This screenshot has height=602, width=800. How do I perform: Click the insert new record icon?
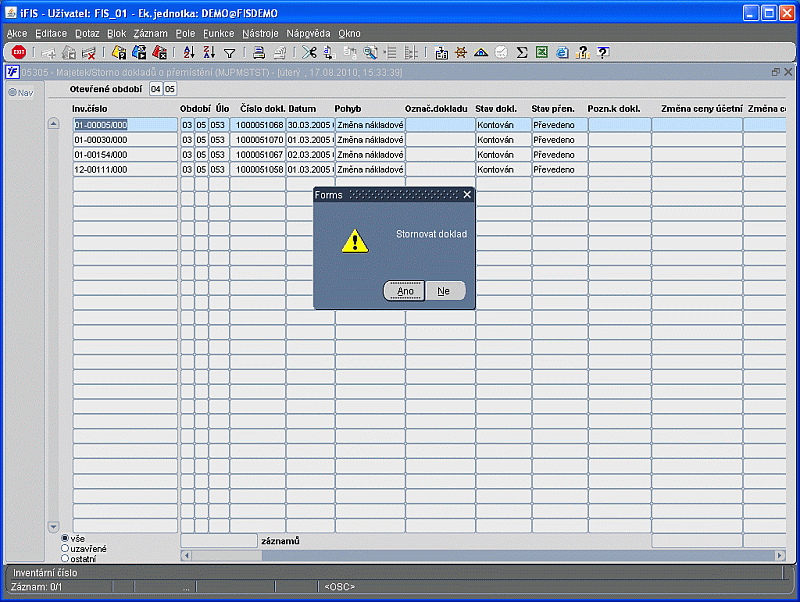click(49, 53)
